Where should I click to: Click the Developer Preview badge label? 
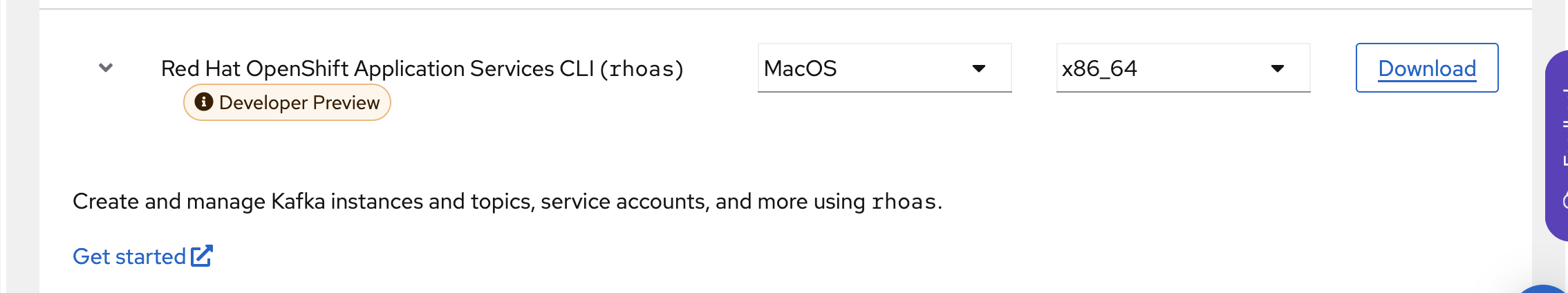(299, 103)
